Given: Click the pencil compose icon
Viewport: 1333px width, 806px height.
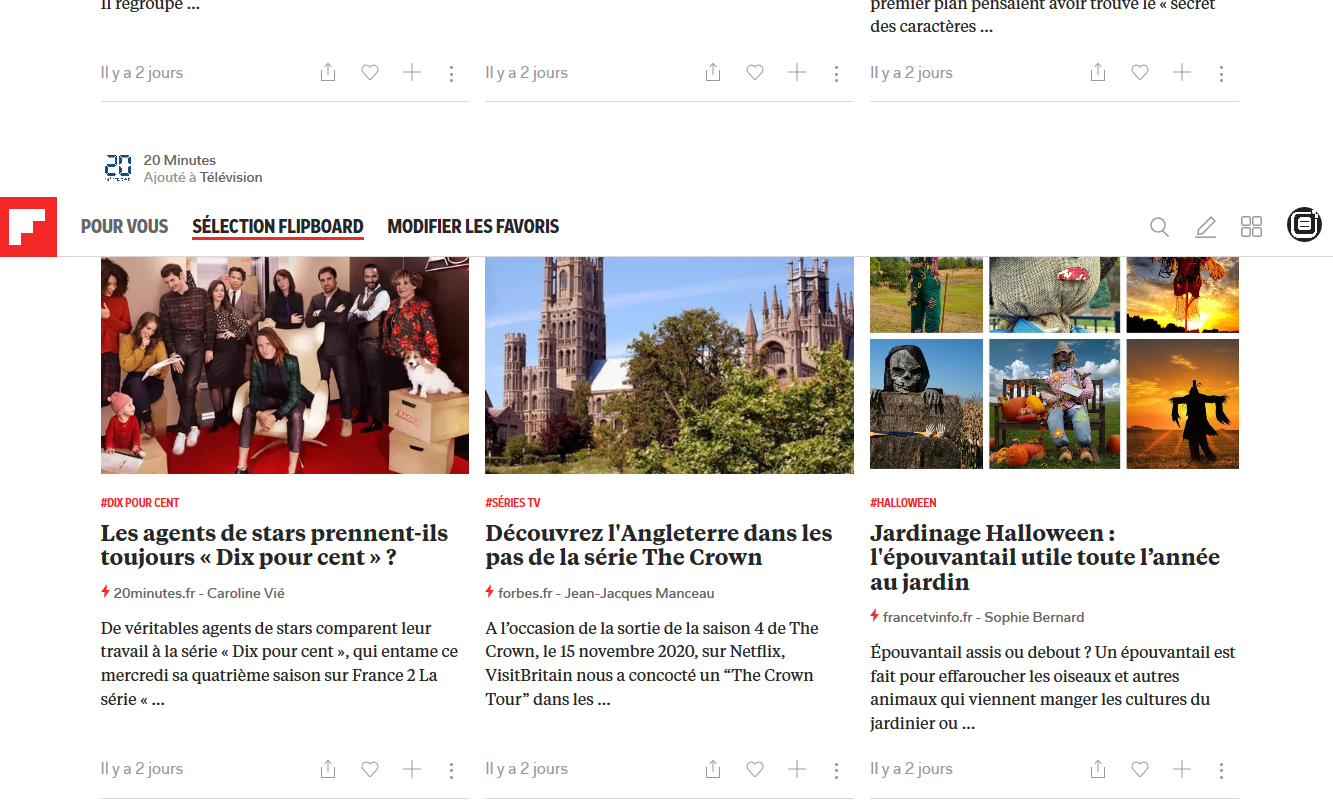Looking at the screenshot, I should point(1205,227).
